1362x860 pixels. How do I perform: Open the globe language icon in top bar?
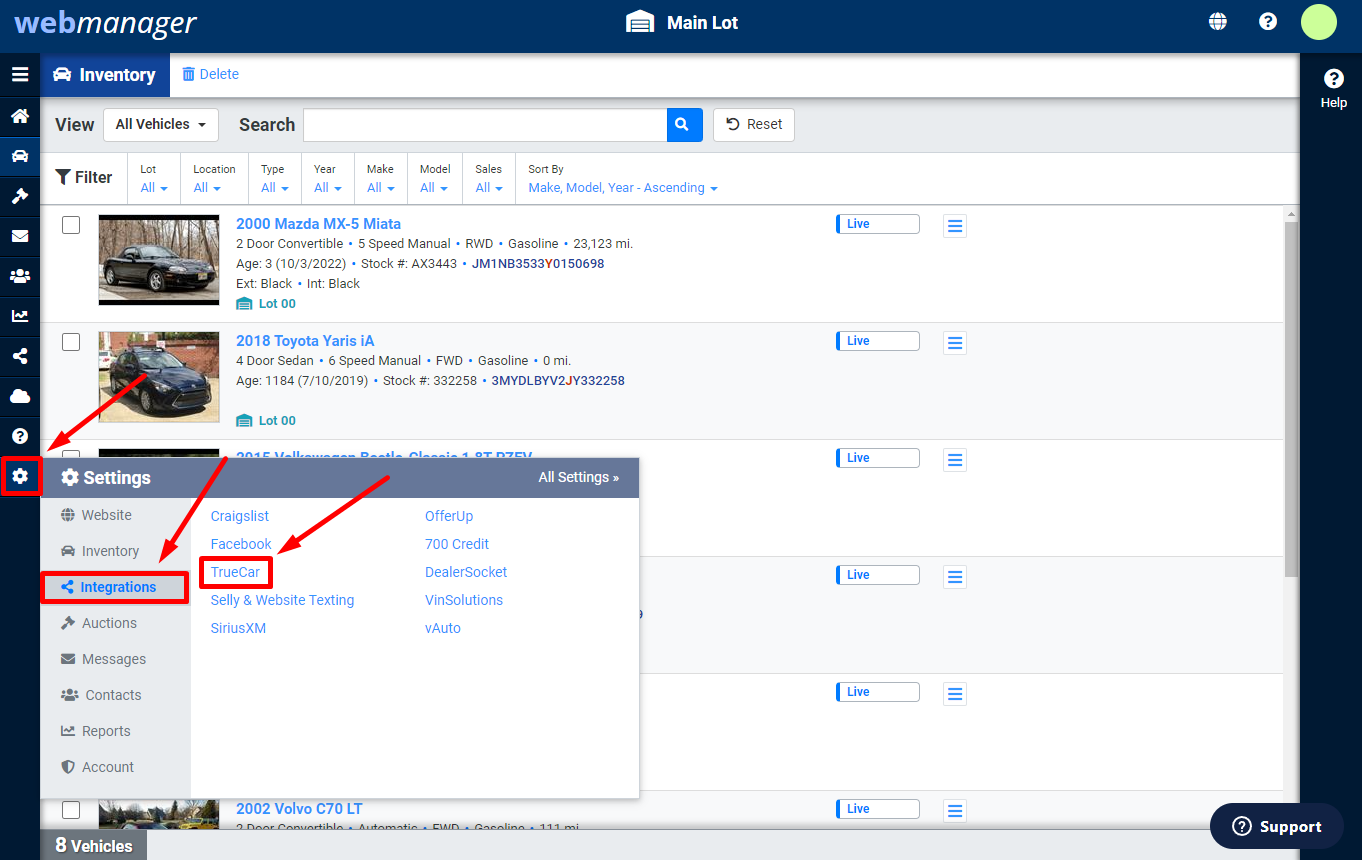click(1217, 20)
